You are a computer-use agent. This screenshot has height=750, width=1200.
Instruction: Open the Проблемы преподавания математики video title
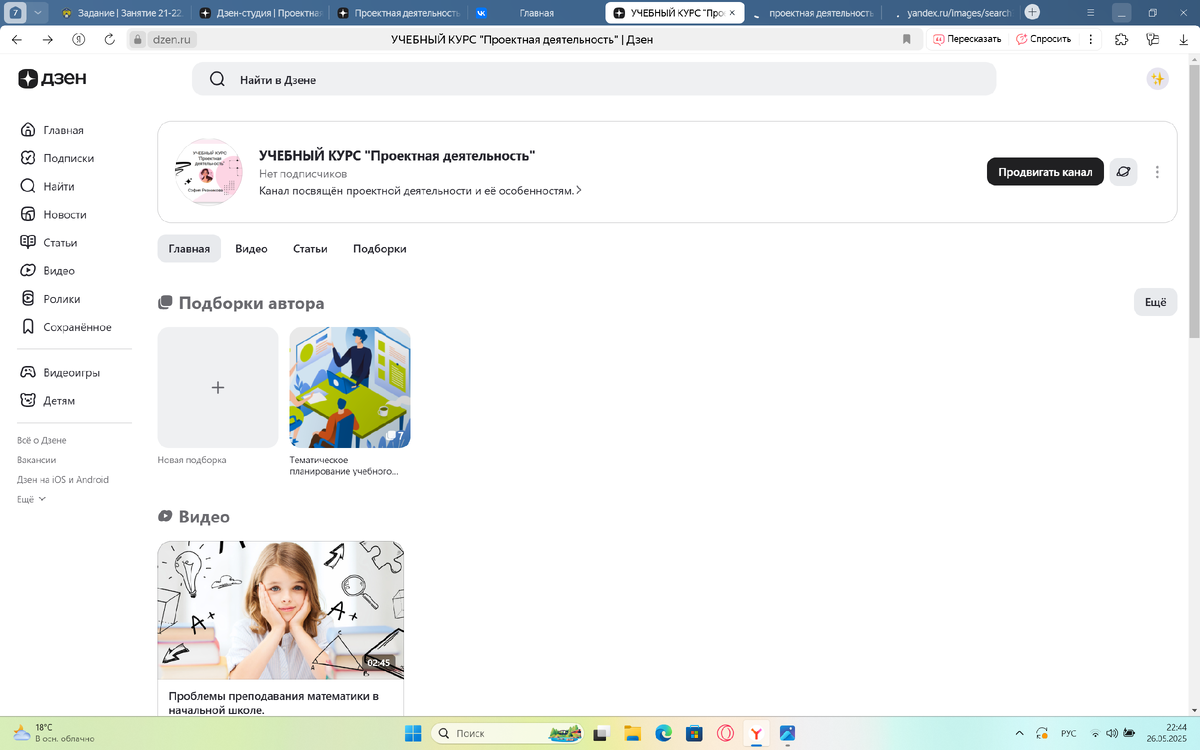[274, 702]
